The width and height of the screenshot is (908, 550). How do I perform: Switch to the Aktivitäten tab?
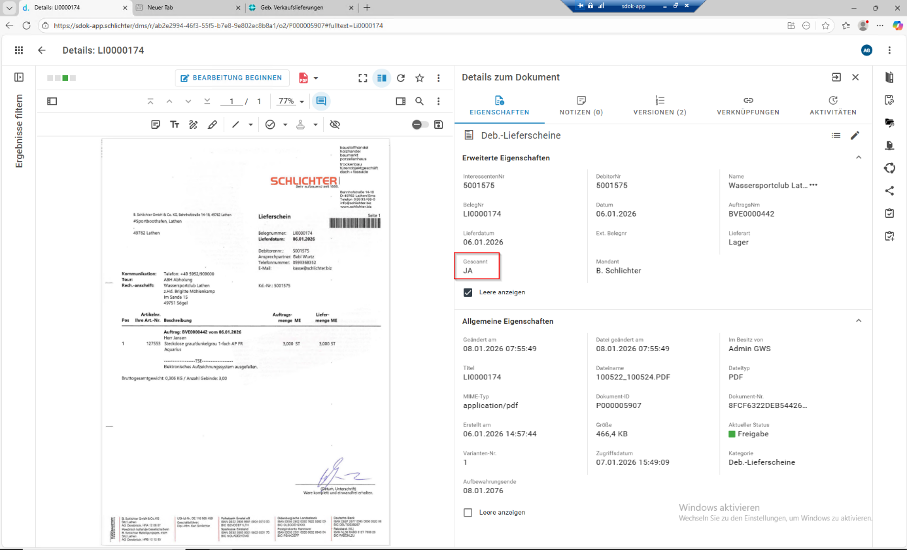833,106
